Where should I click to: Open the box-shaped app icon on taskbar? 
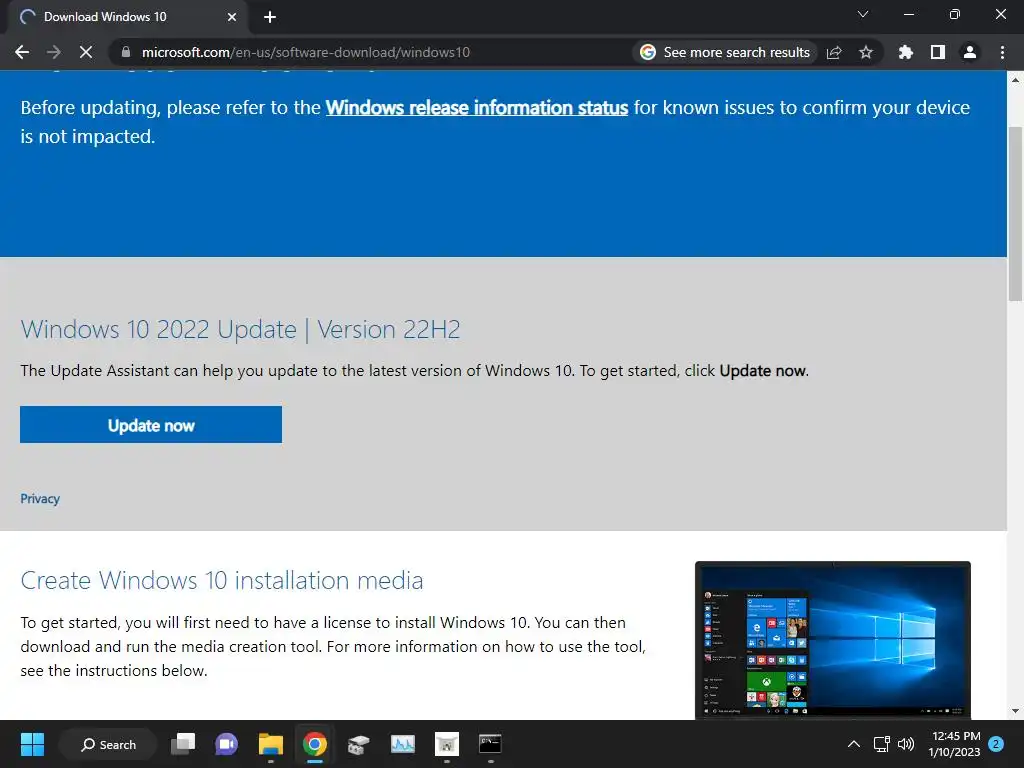(x=359, y=744)
